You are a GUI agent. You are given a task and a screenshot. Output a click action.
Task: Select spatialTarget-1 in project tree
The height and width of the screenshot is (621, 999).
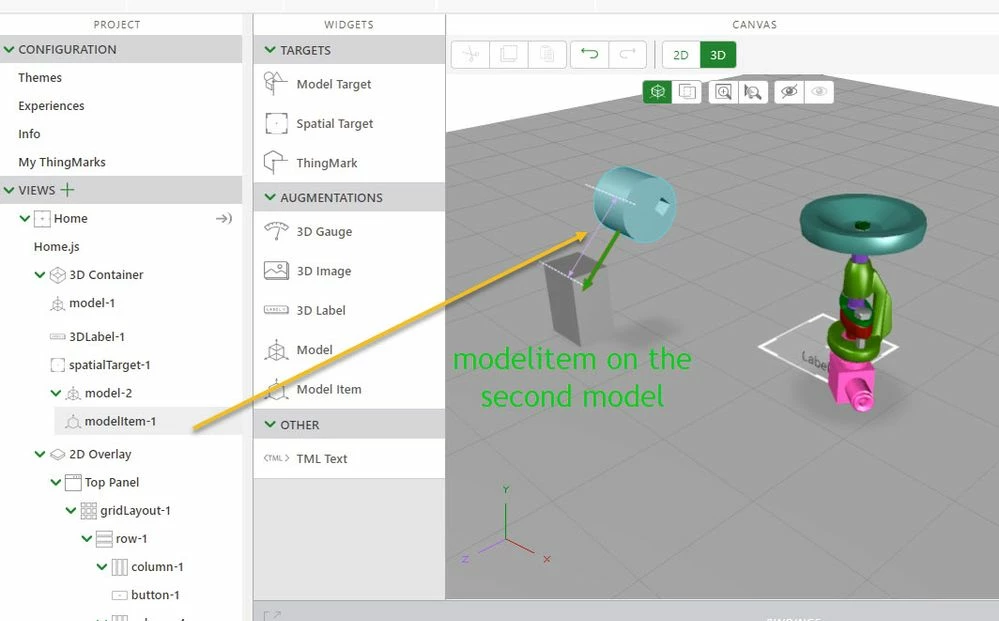click(110, 365)
